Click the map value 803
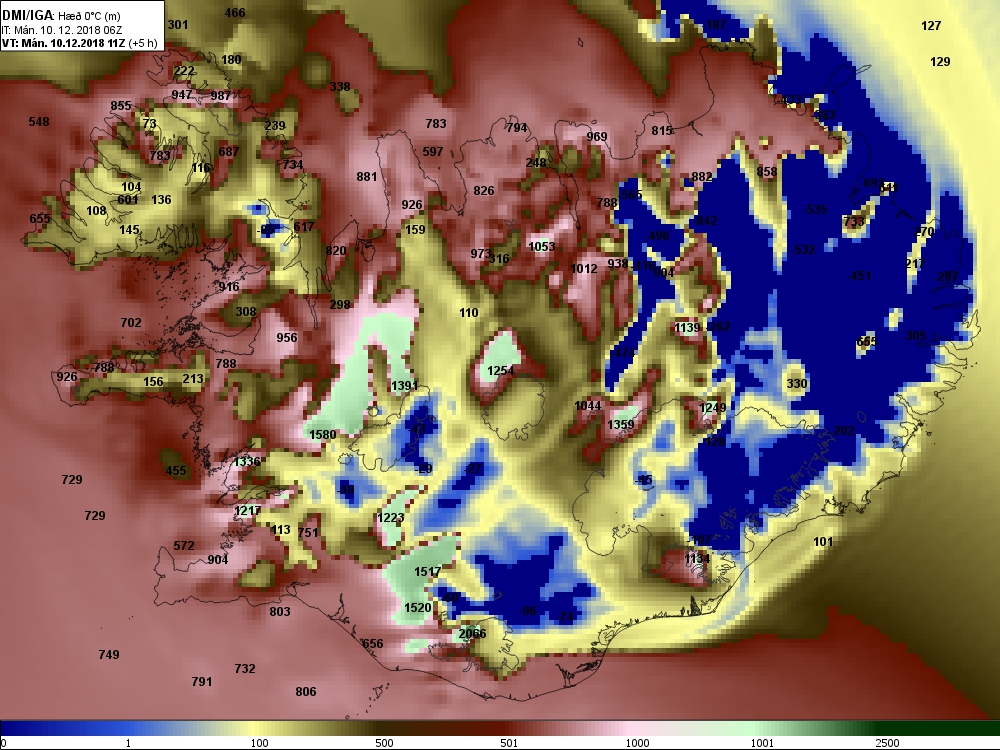 coord(280,612)
